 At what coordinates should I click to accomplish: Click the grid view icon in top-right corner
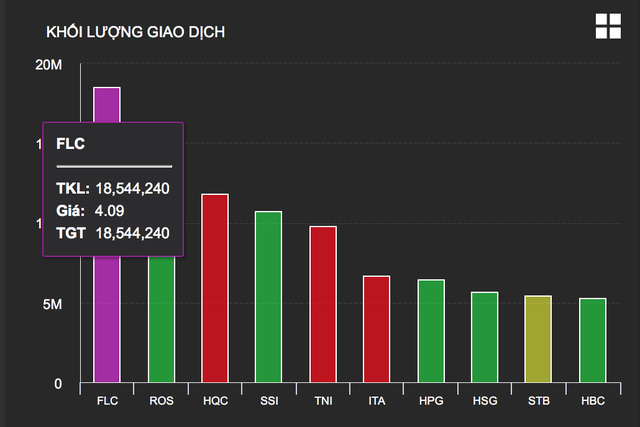pos(608,27)
